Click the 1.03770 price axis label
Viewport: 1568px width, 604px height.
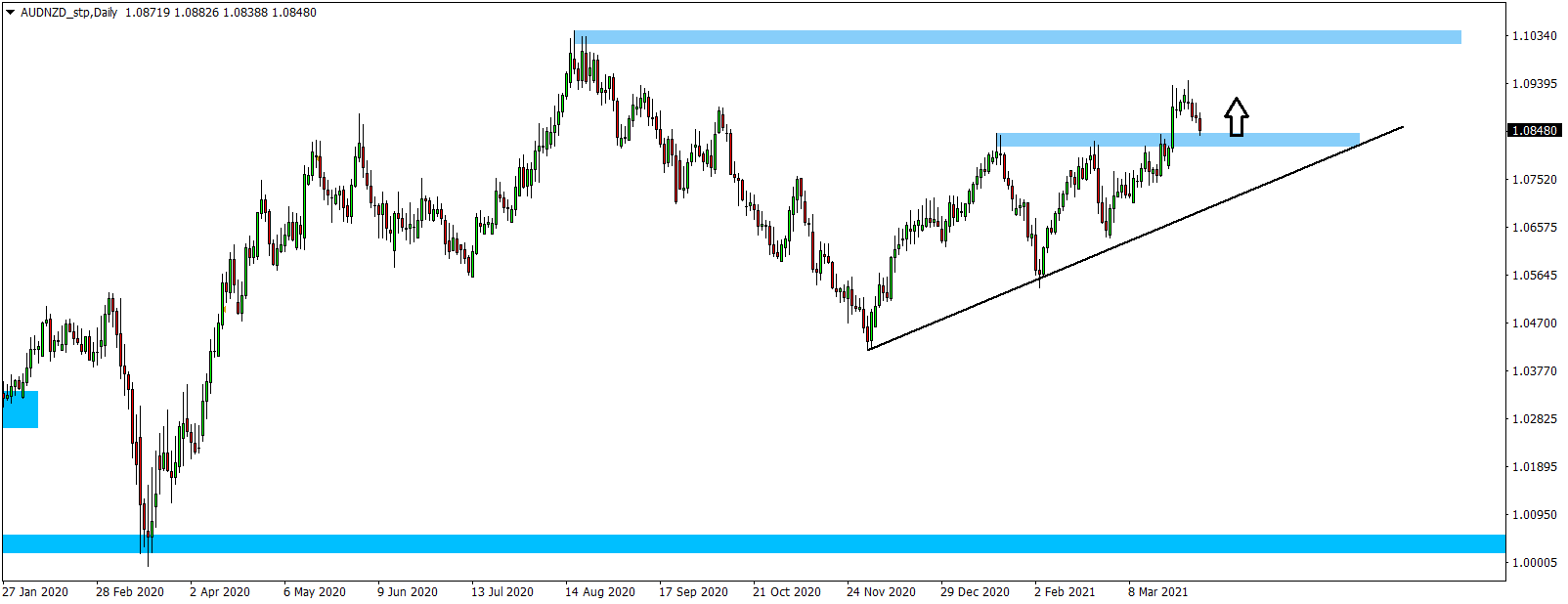(x=1535, y=371)
